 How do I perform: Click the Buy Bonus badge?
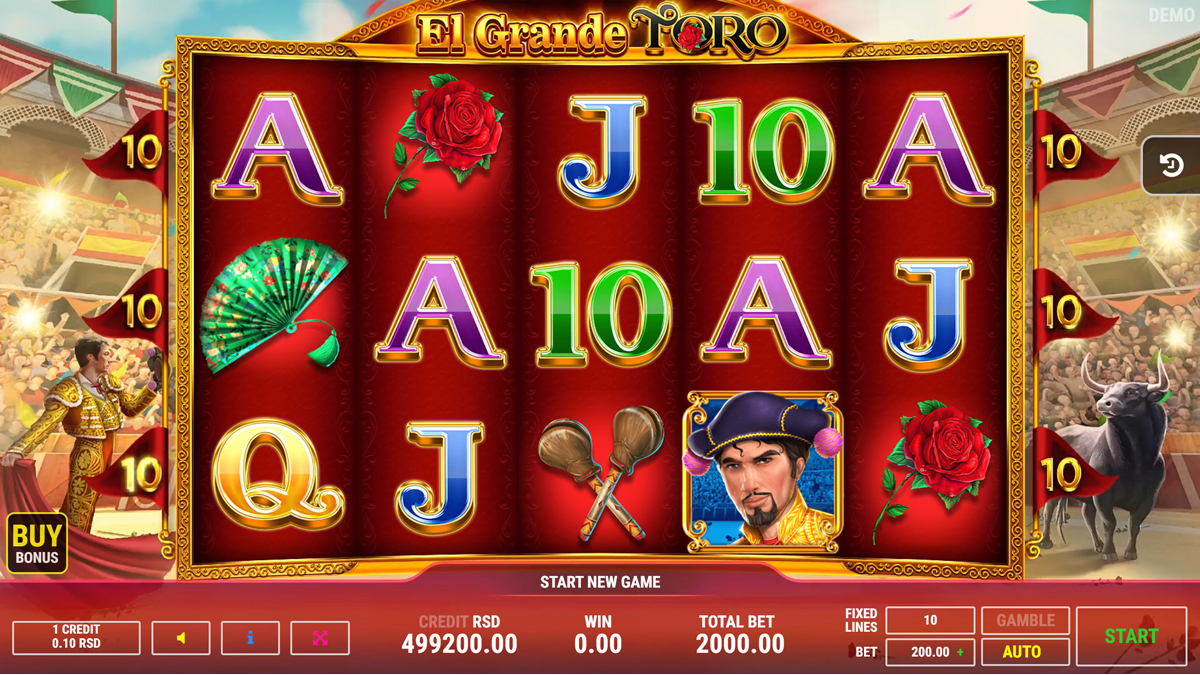click(x=37, y=543)
